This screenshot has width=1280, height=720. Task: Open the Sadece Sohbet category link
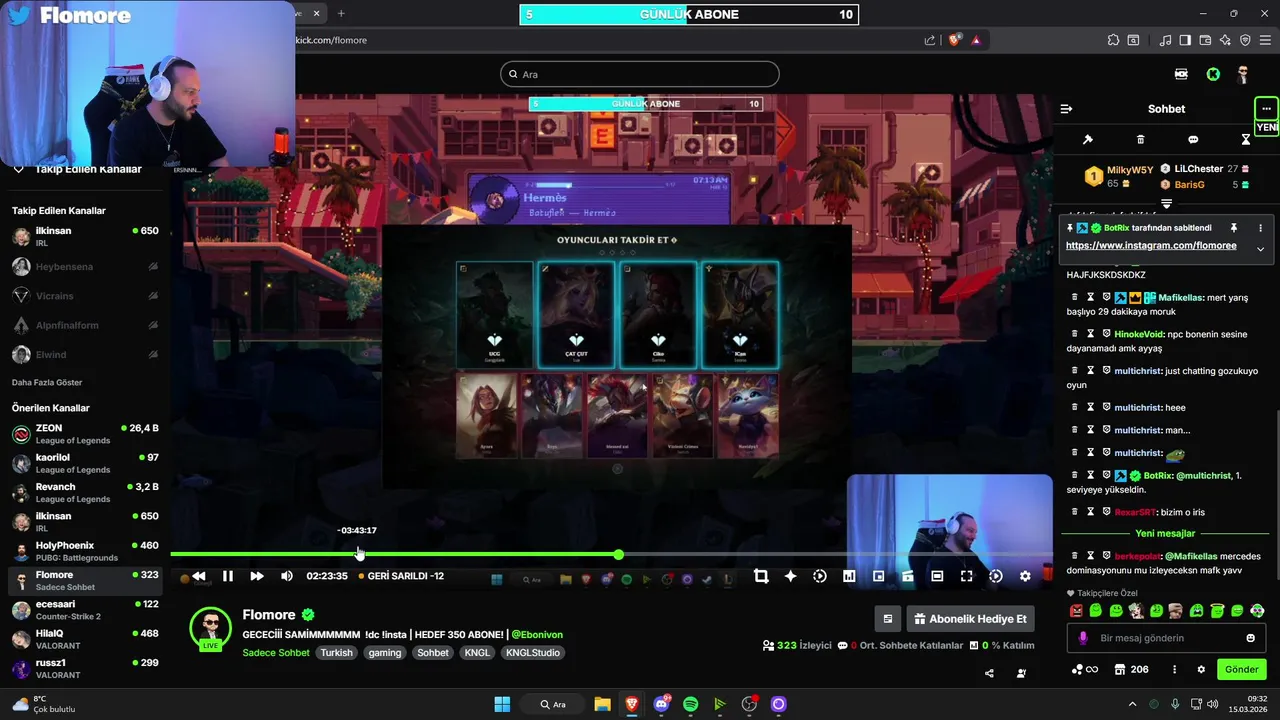(x=276, y=653)
